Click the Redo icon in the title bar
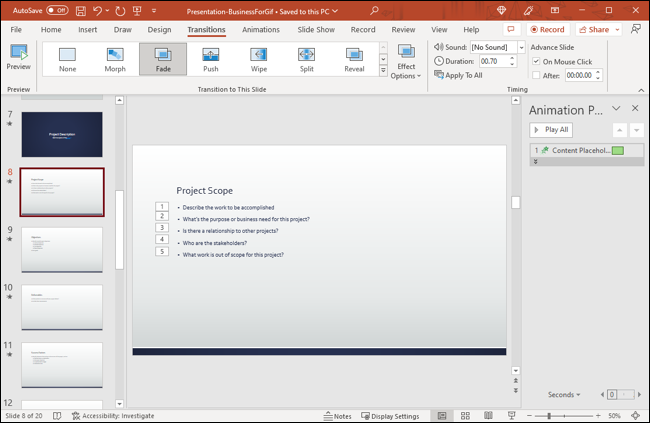650x423 pixels. pyautogui.click(x=120, y=11)
